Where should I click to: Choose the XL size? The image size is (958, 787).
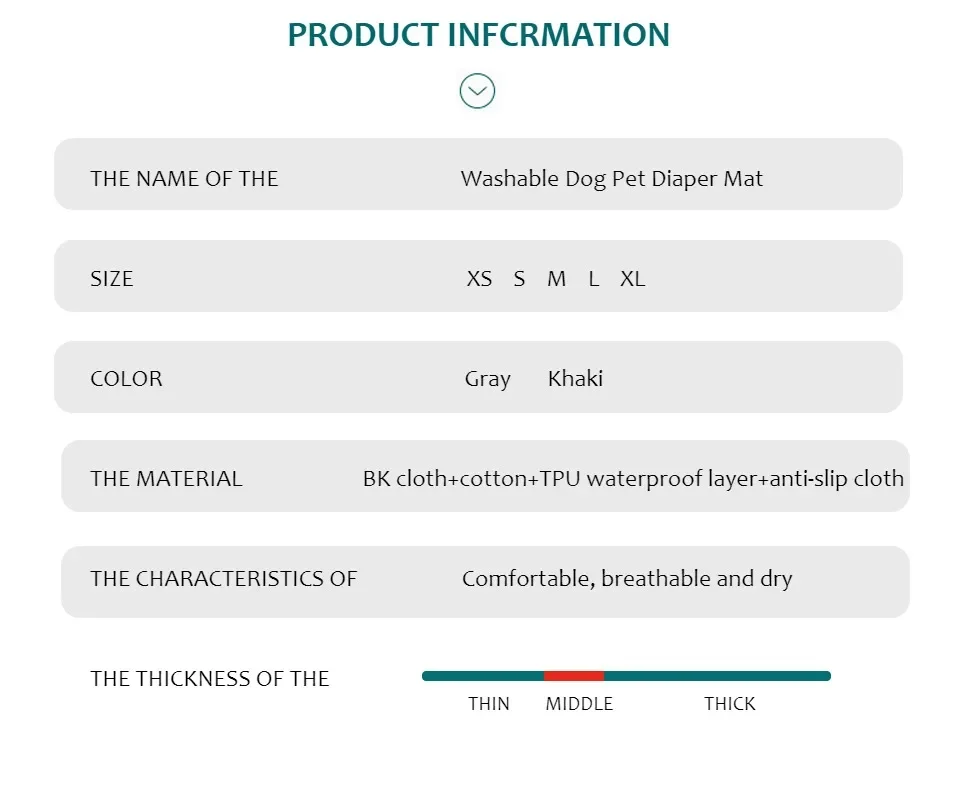[x=632, y=279]
